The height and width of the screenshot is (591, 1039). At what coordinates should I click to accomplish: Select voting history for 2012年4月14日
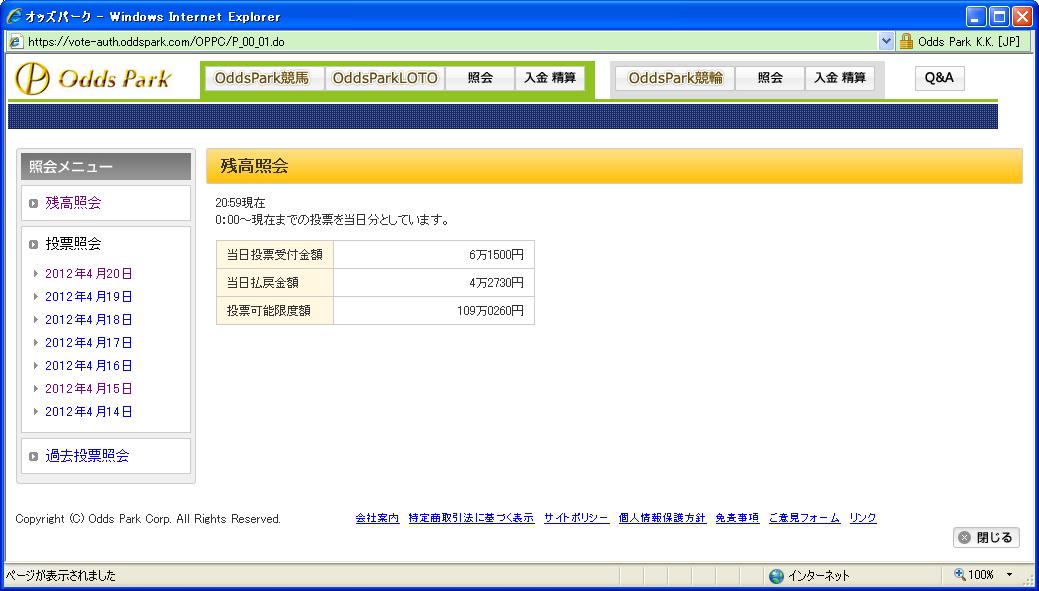(89, 412)
